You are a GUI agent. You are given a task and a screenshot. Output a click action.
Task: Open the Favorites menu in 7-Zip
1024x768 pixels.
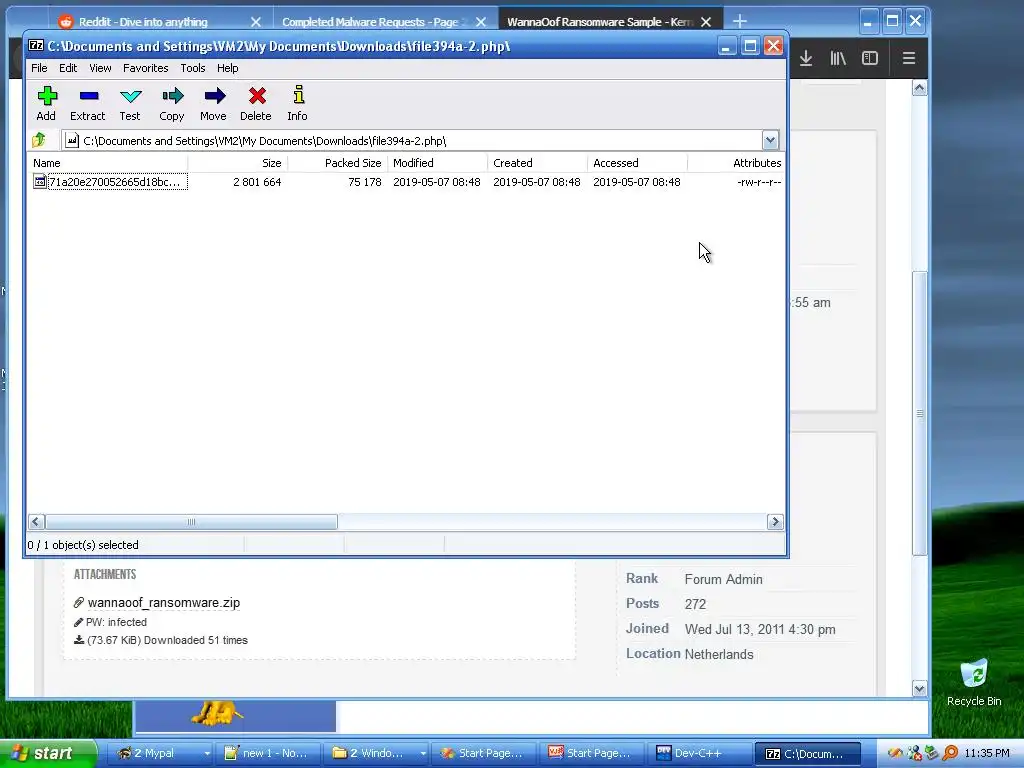146,68
